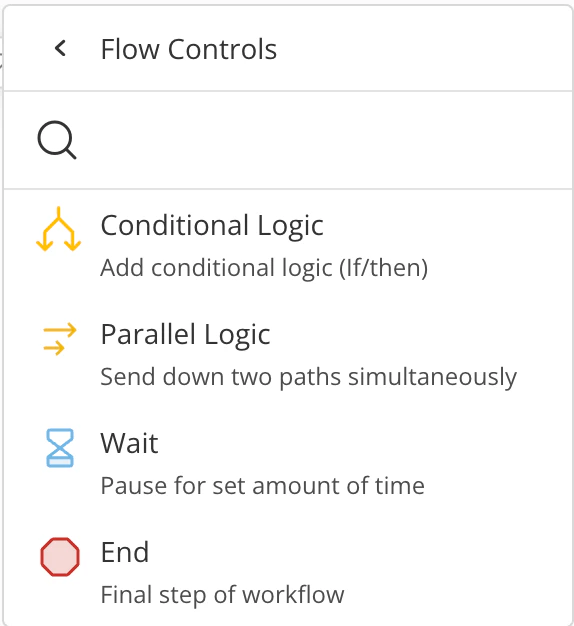Click blank area right of Conditional Logic title
This screenshot has width=574, height=626.
439,226
